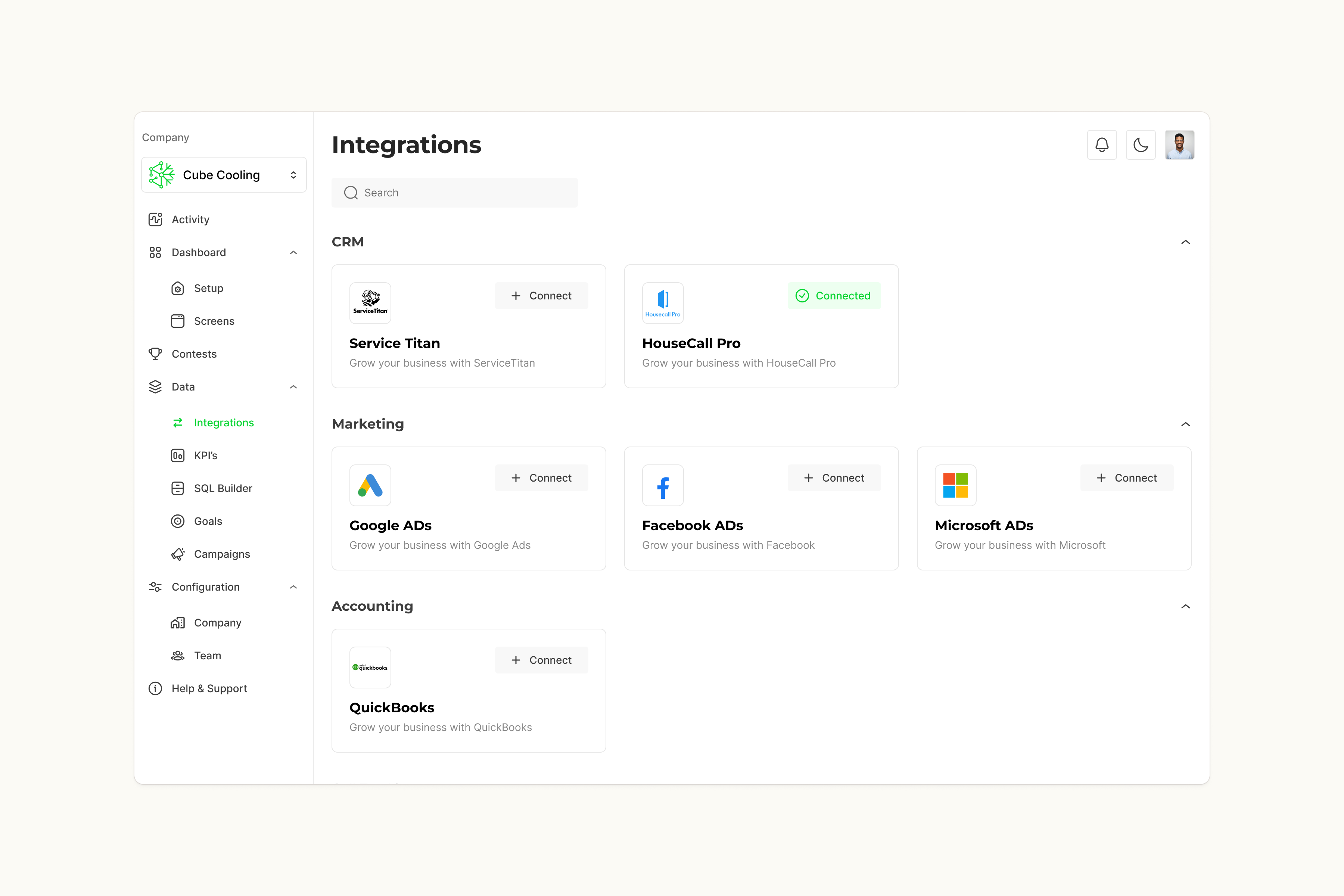Screen dimensions: 1344x896
Task: Click the Help & Support info icon
Action: (155, 688)
